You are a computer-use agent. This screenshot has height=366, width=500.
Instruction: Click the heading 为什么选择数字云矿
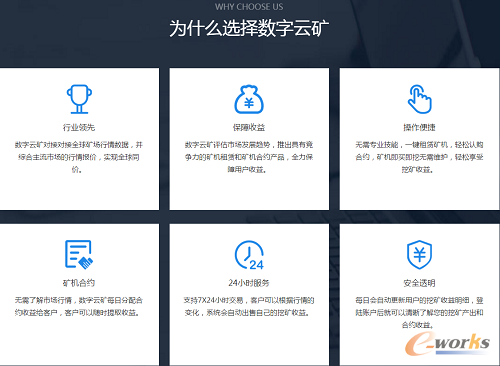pyautogui.click(x=249, y=28)
